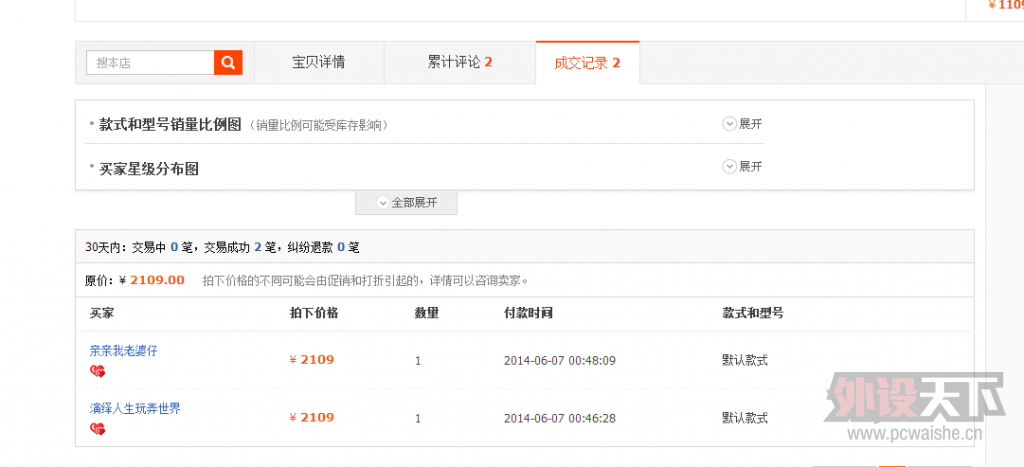Open buyer profile 演绎人生玩弄世界

(x=134, y=409)
